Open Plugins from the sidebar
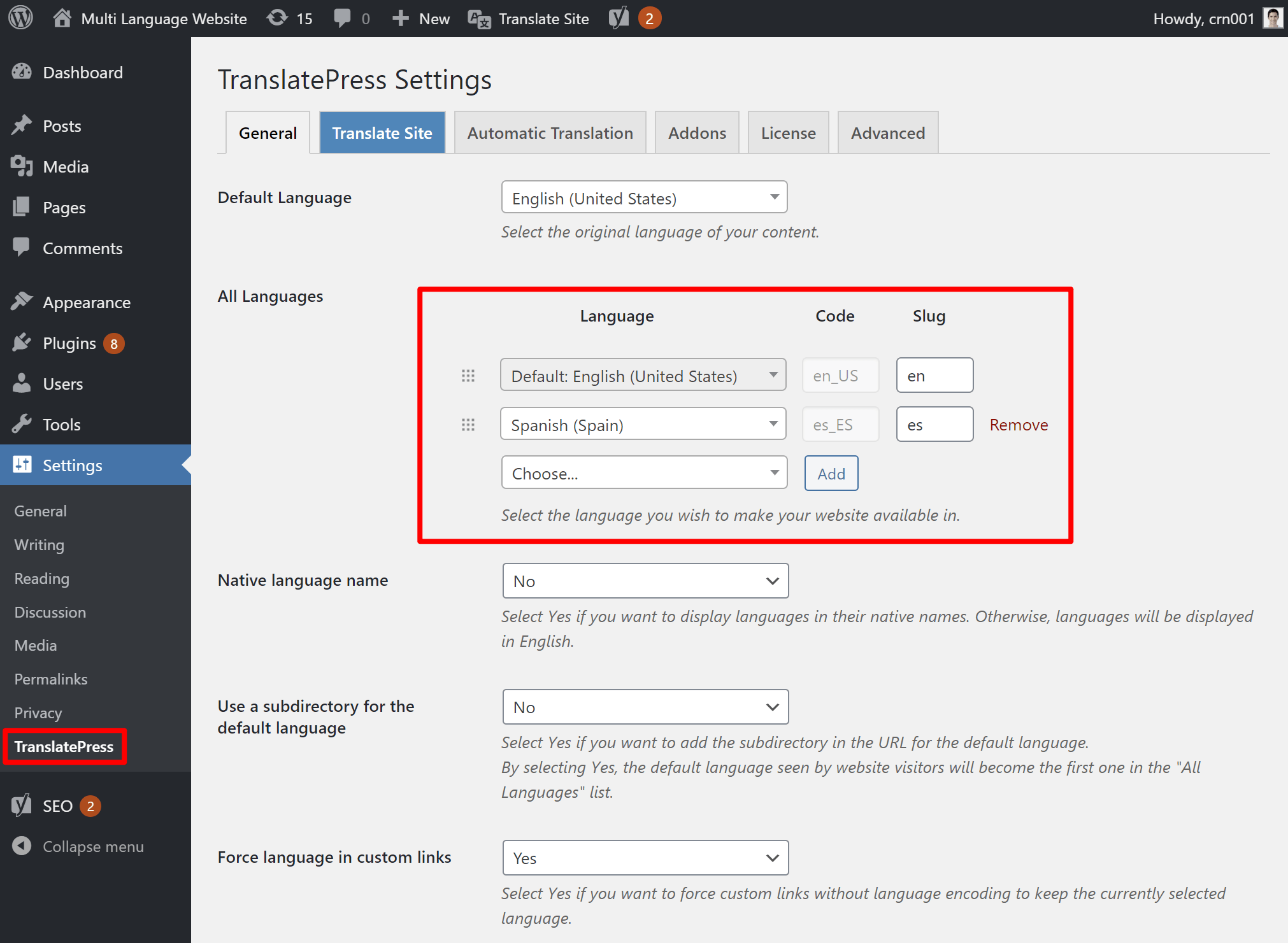Viewport: 1288px width, 943px height. [x=69, y=343]
